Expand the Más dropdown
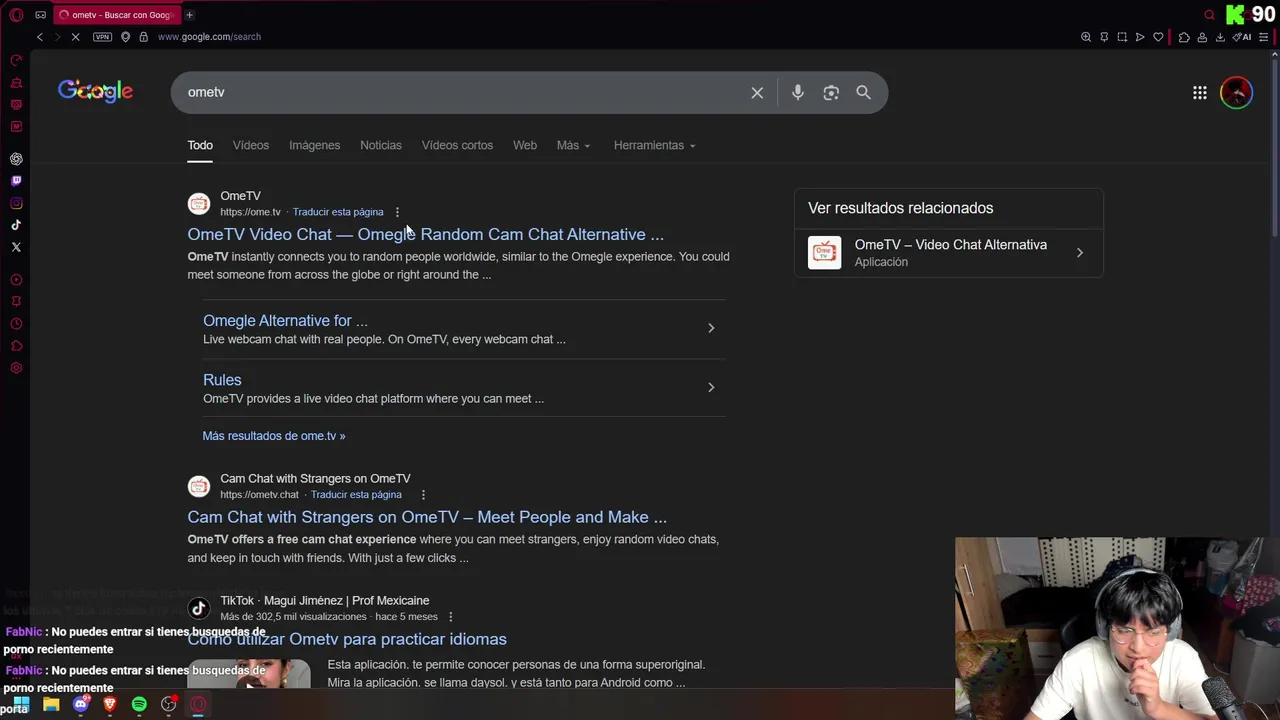 (x=573, y=145)
